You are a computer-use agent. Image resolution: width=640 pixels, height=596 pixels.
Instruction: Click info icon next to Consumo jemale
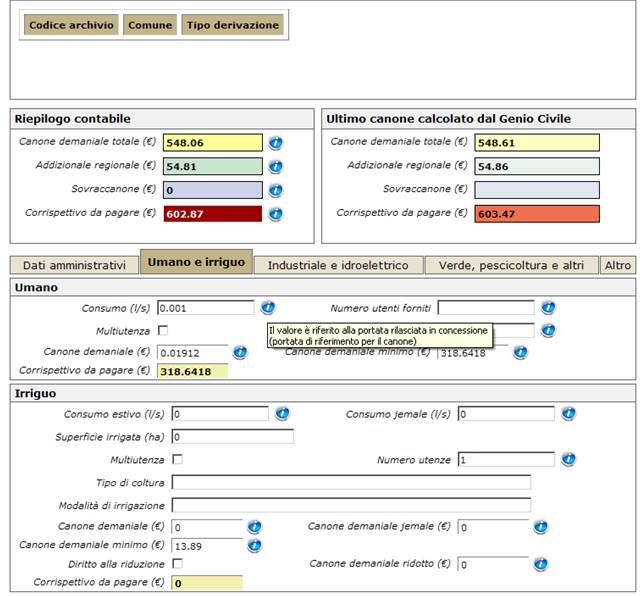pos(568,414)
